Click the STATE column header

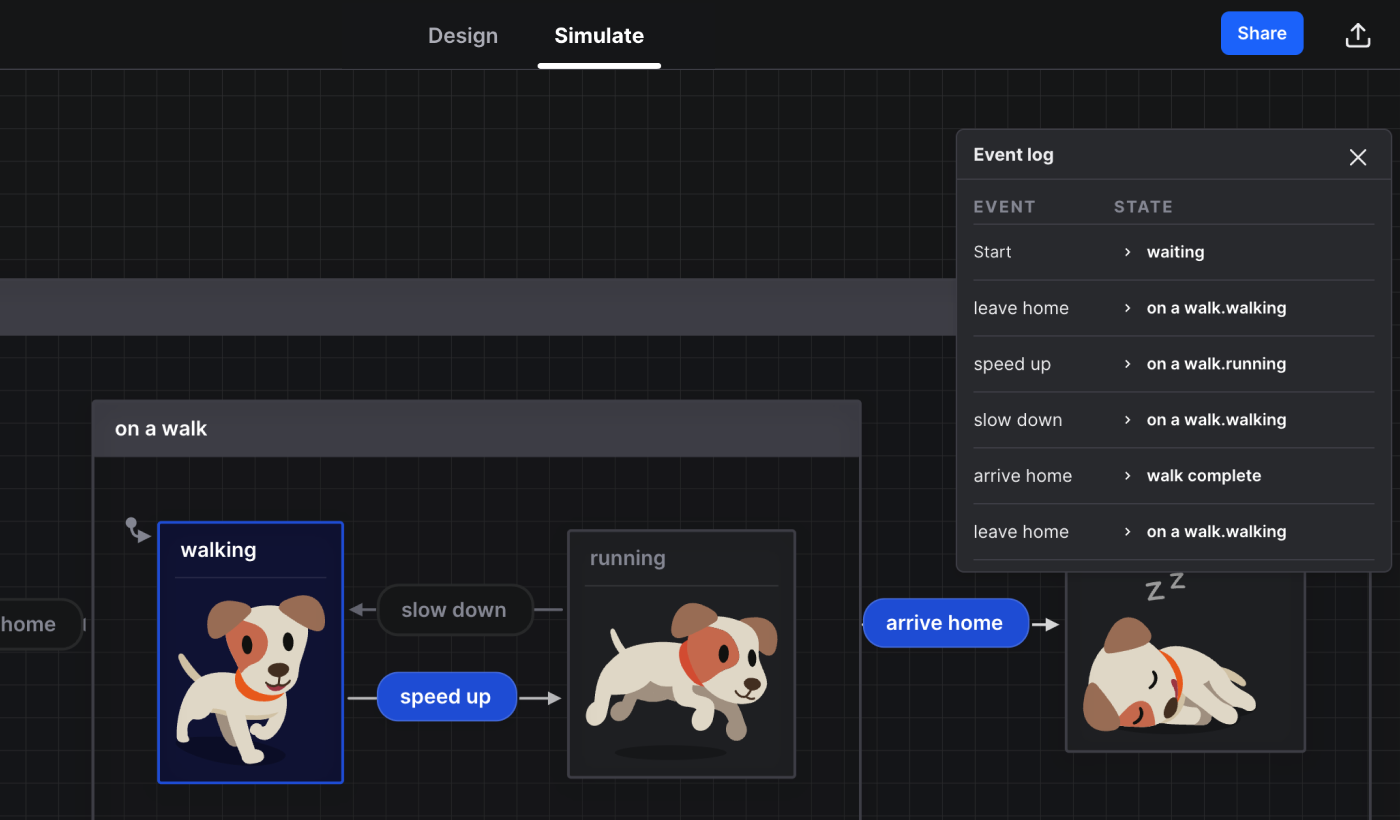[1143, 207]
